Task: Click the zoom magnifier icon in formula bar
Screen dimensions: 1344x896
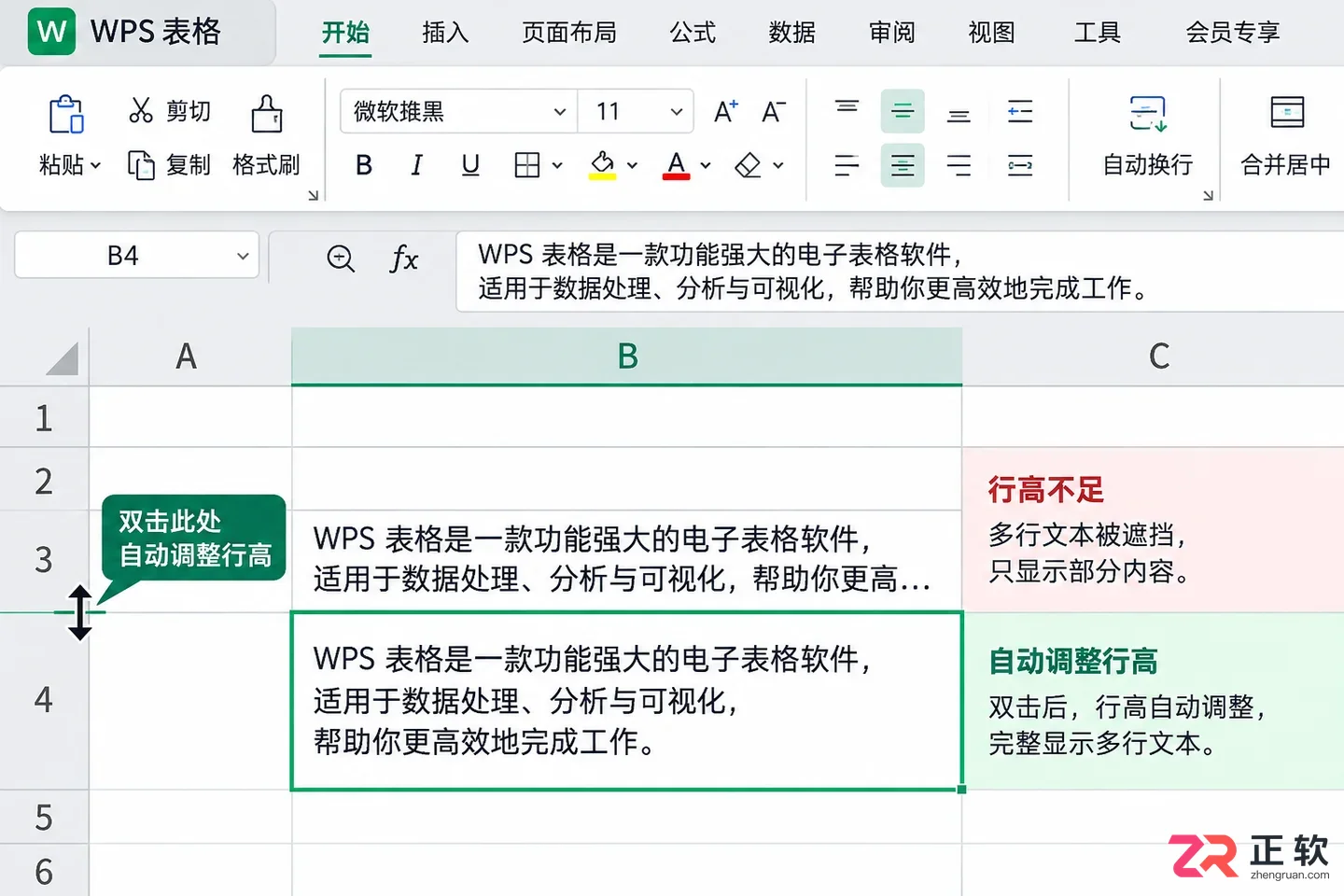Action: click(x=341, y=258)
